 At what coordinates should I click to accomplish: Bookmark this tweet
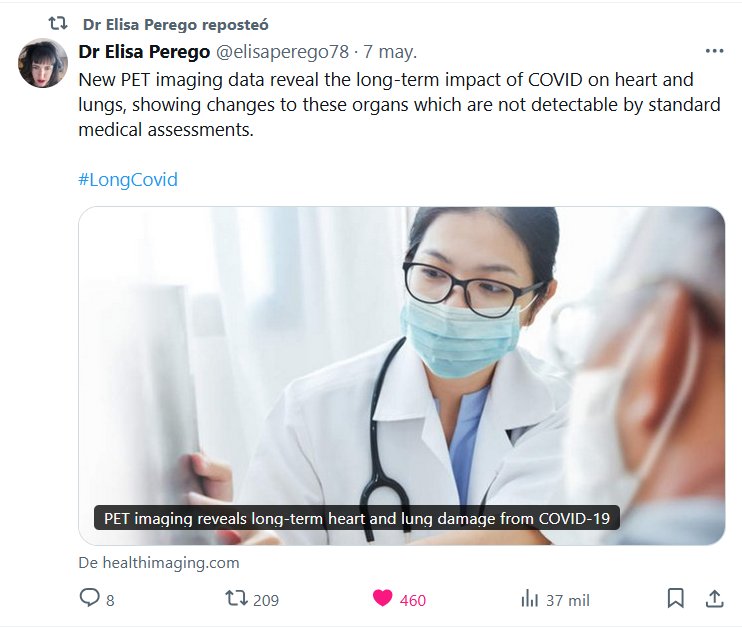(x=675, y=599)
